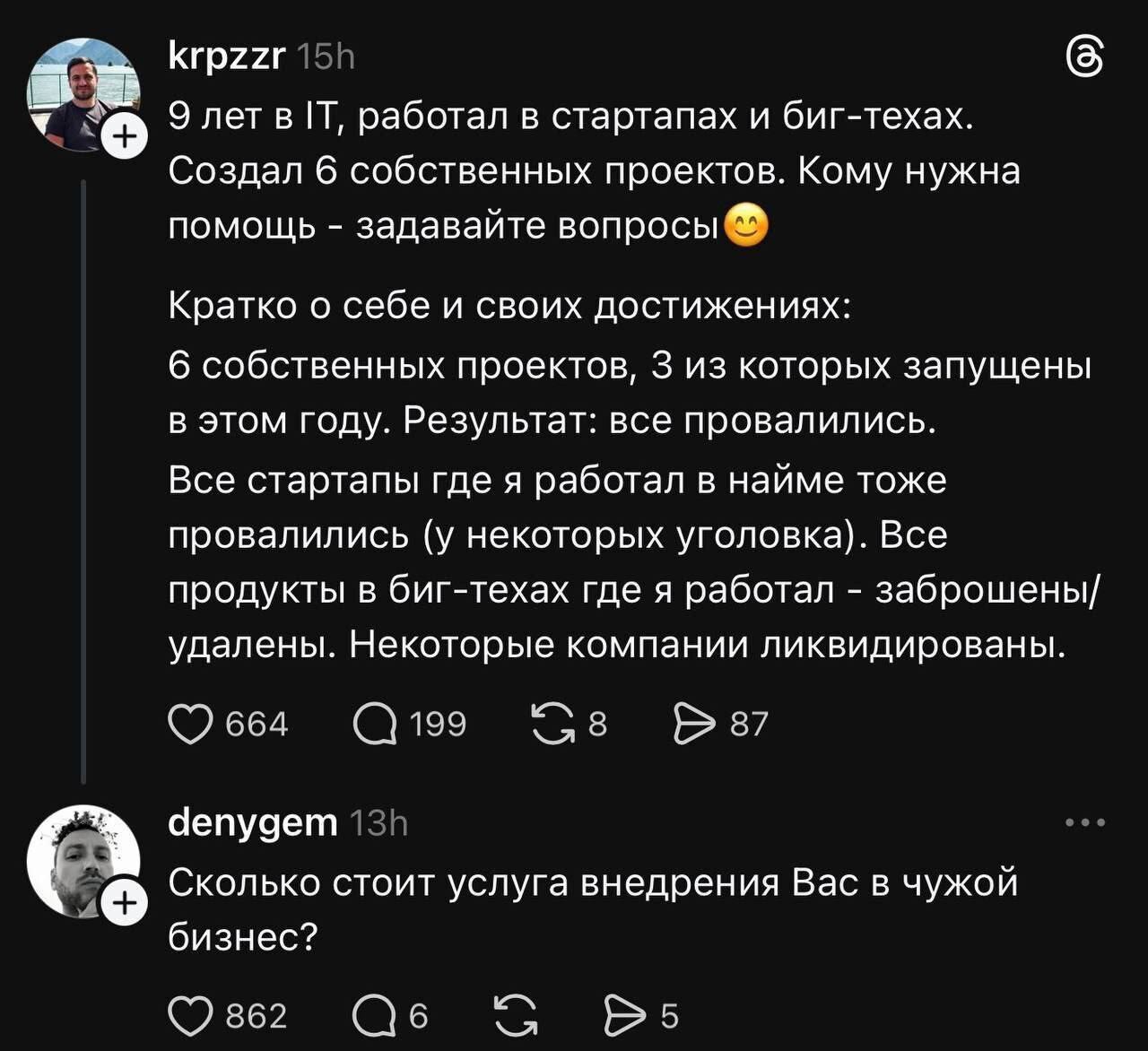1148x1051 pixels.
Task: Follow denygem using the plus badge
Action: pyautogui.click(x=126, y=904)
